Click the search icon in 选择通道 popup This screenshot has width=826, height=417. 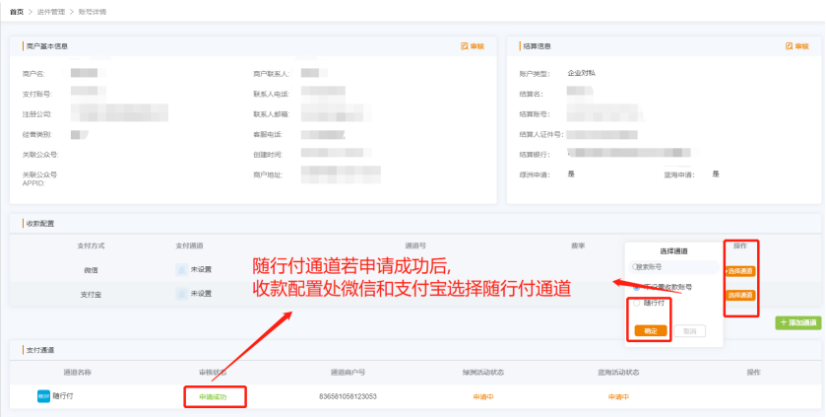633,267
